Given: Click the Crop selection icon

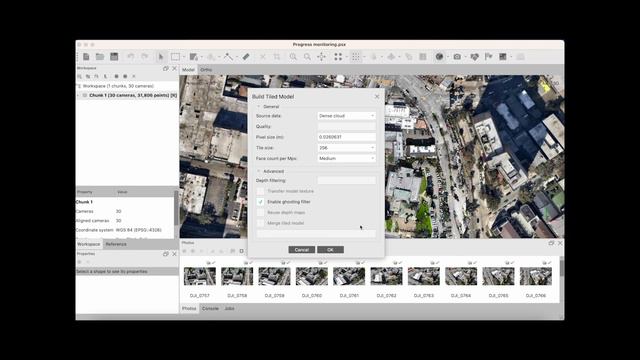Looking at the screenshot, I should pos(277,57).
